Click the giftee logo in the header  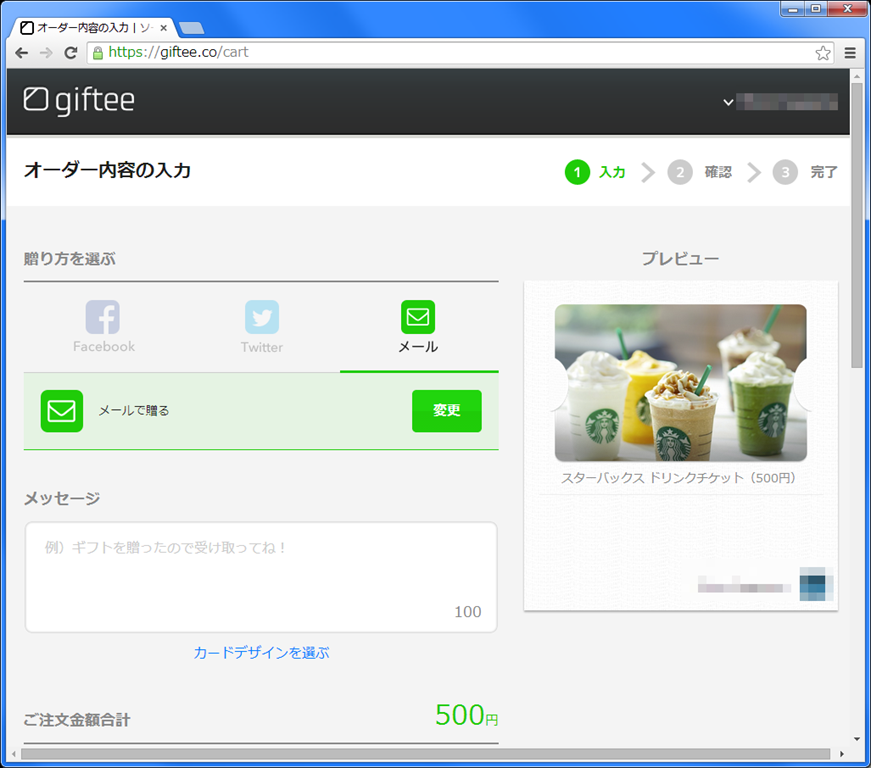point(79,100)
